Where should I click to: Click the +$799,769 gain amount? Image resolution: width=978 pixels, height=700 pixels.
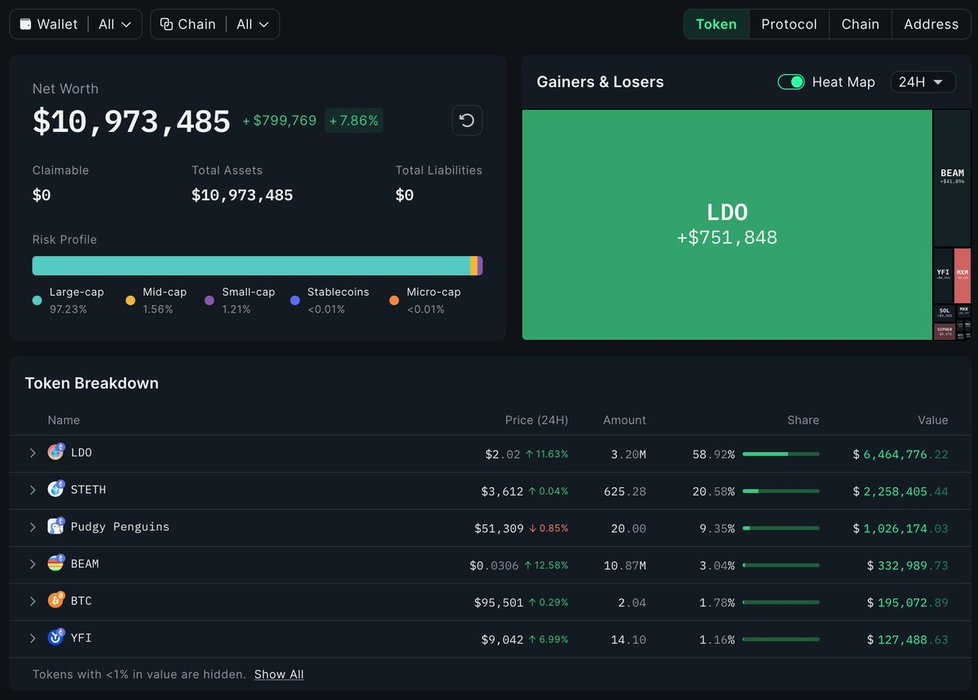click(279, 120)
